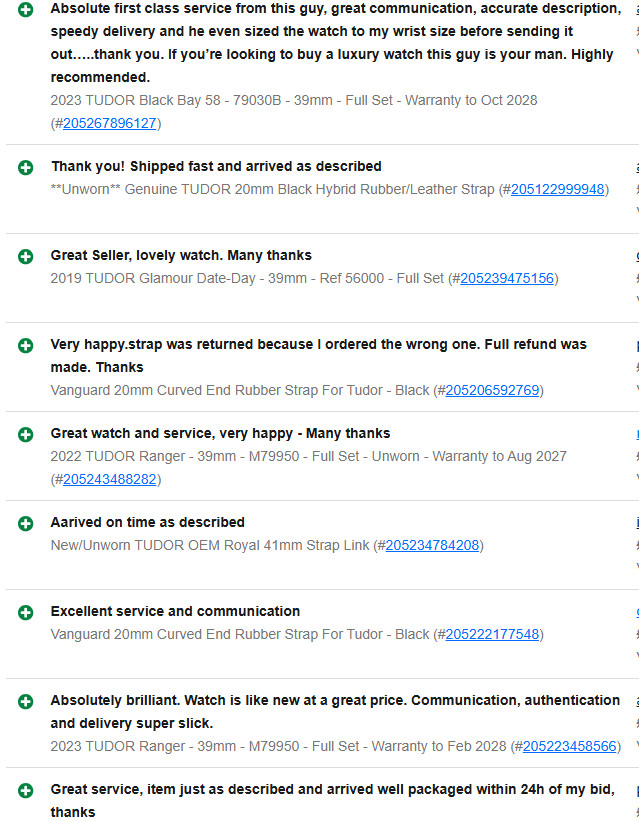Click the 'Thank you! Shipped fast' feedback comment
This screenshot has height=821, width=639.
pos(216,166)
